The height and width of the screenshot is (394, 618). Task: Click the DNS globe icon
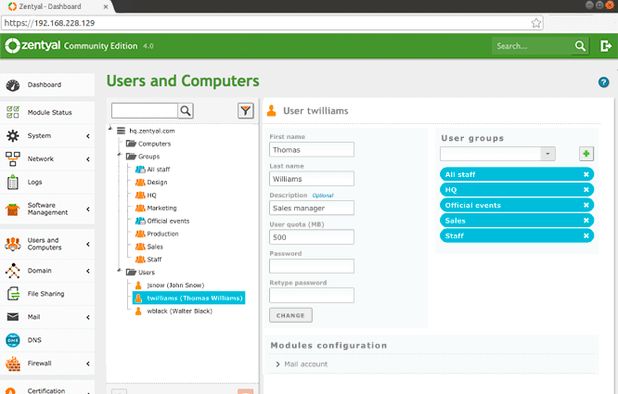tap(13, 340)
